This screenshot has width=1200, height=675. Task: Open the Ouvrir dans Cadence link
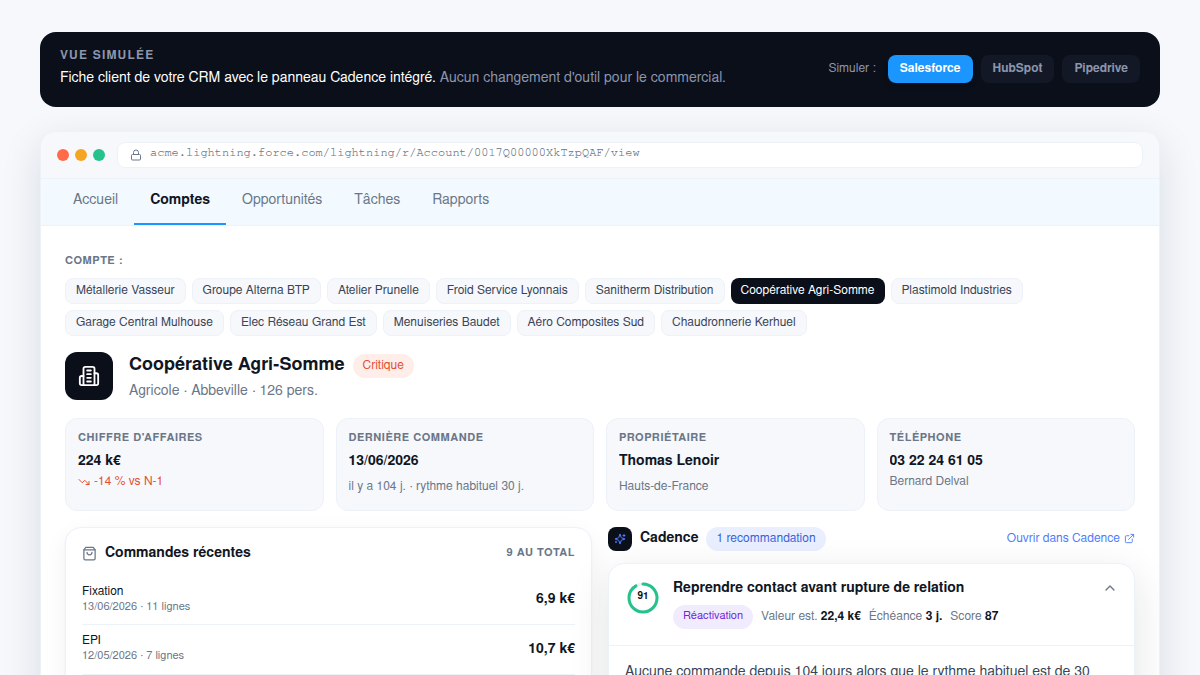pyautogui.click(x=1070, y=538)
